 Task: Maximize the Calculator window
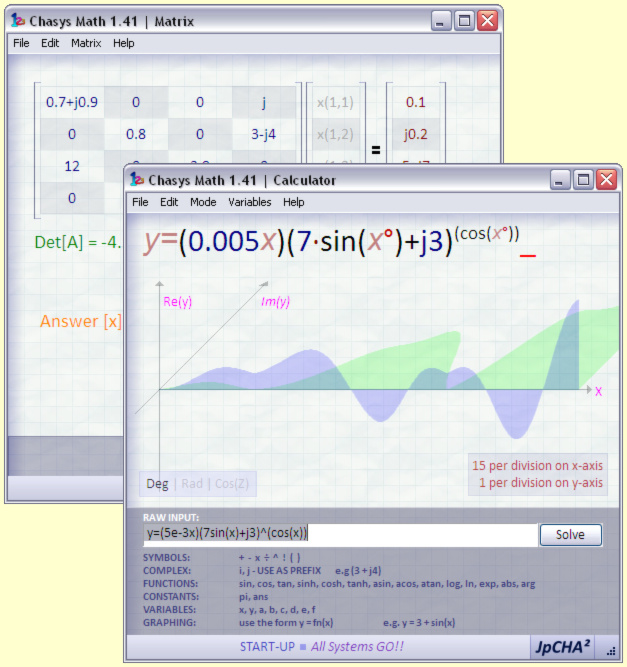point(582,180)
